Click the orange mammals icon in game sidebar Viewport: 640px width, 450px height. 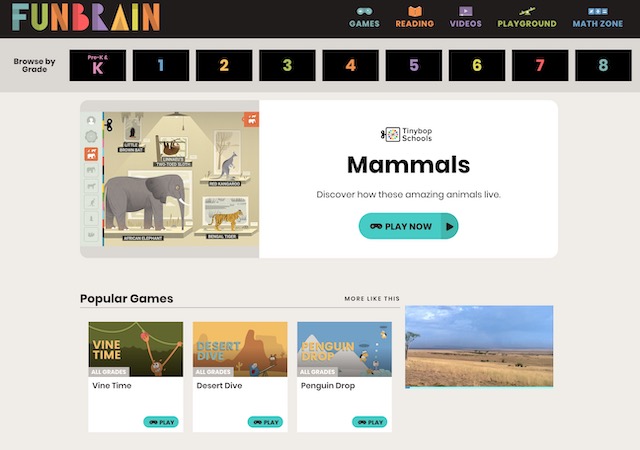point(91,154)
